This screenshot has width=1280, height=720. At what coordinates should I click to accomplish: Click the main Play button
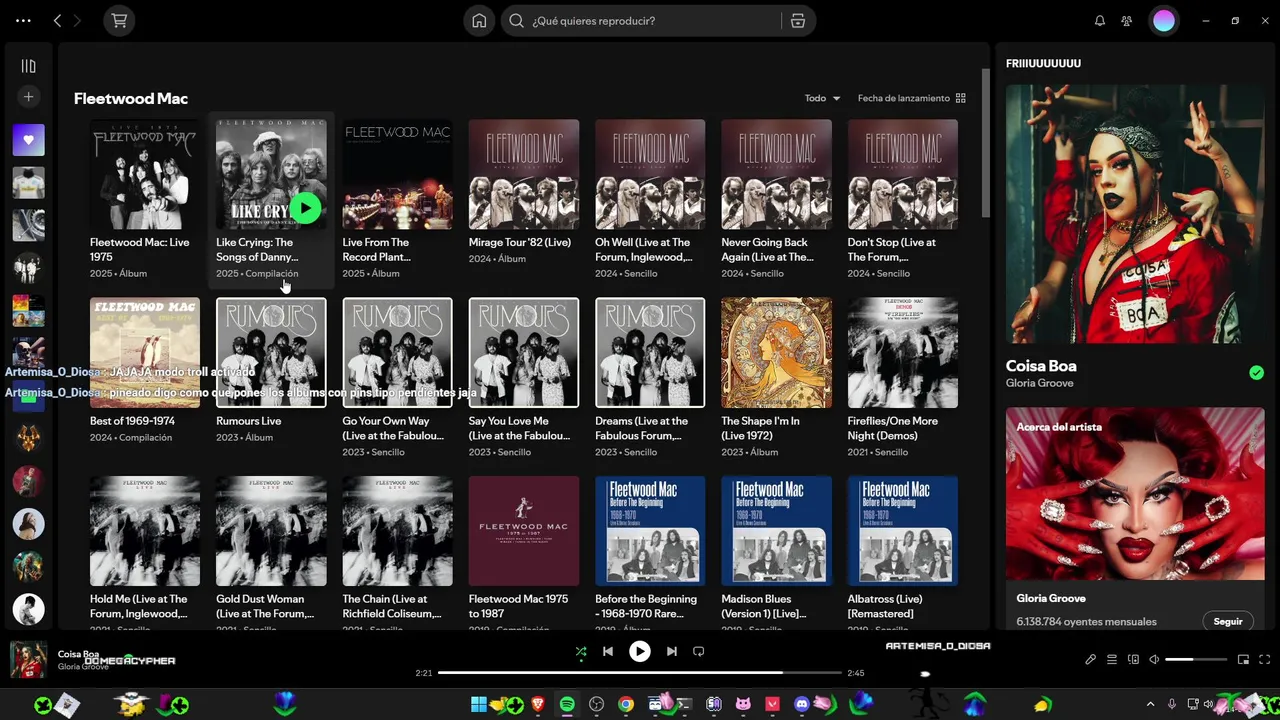640,651
